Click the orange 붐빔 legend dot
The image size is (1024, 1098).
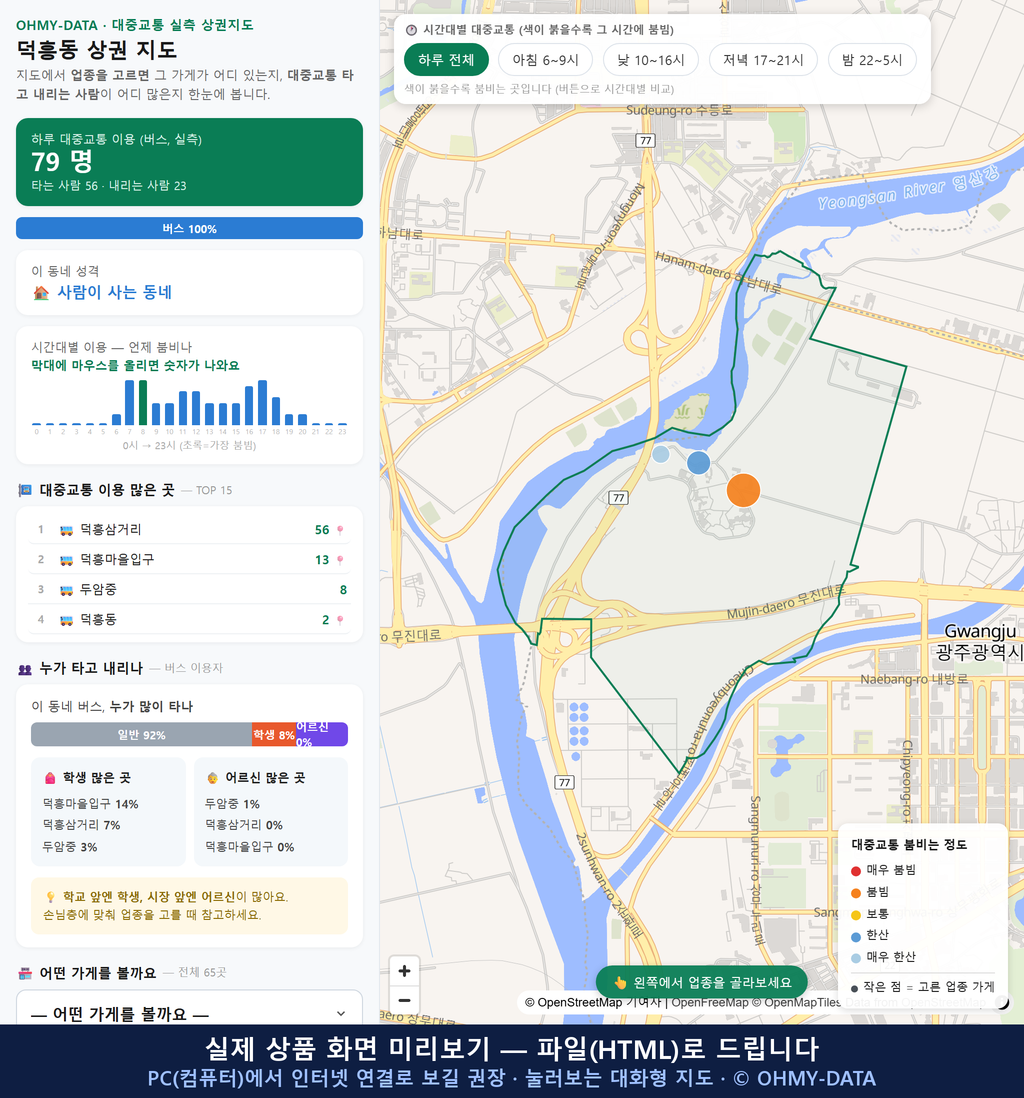tap(855, 893)
